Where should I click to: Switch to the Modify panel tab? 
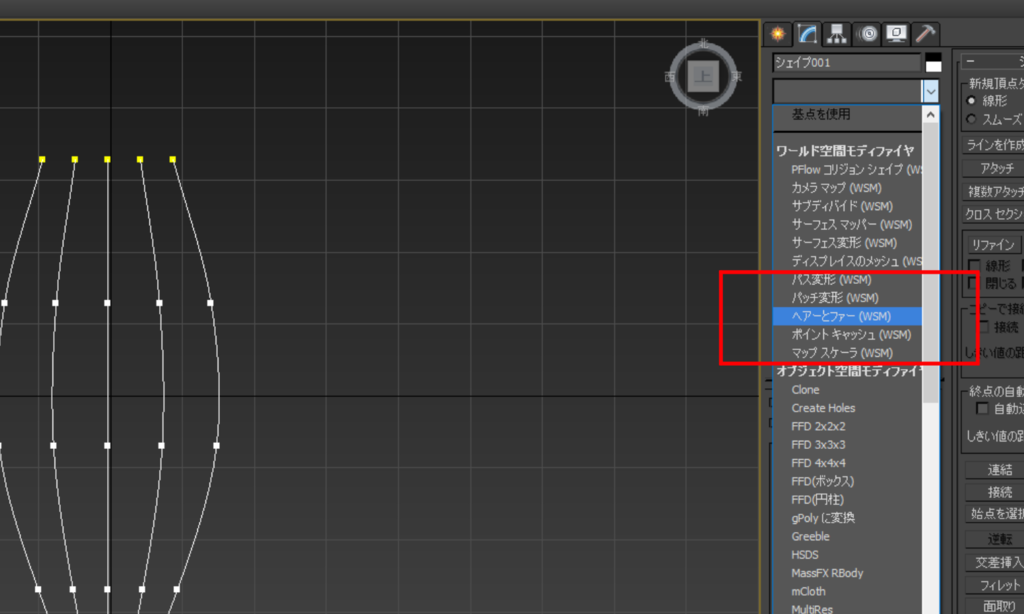click(x=807, y=34)
